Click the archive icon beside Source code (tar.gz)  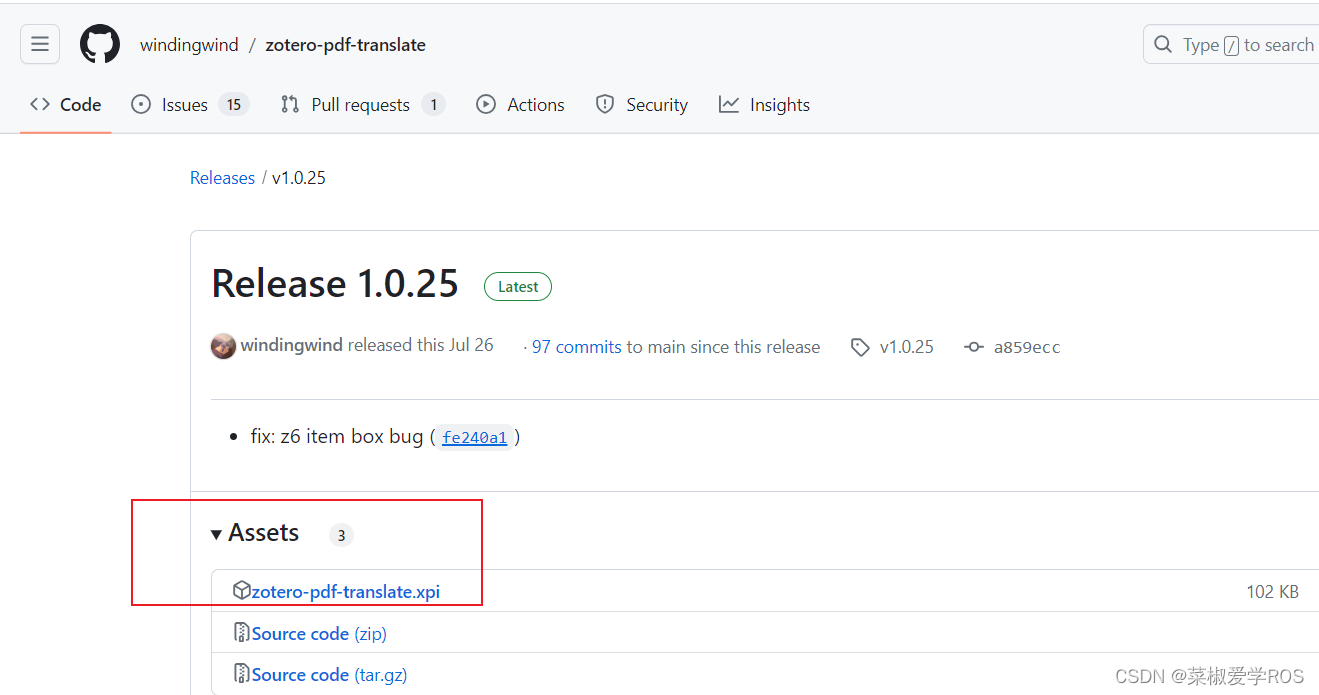[241, 674]
